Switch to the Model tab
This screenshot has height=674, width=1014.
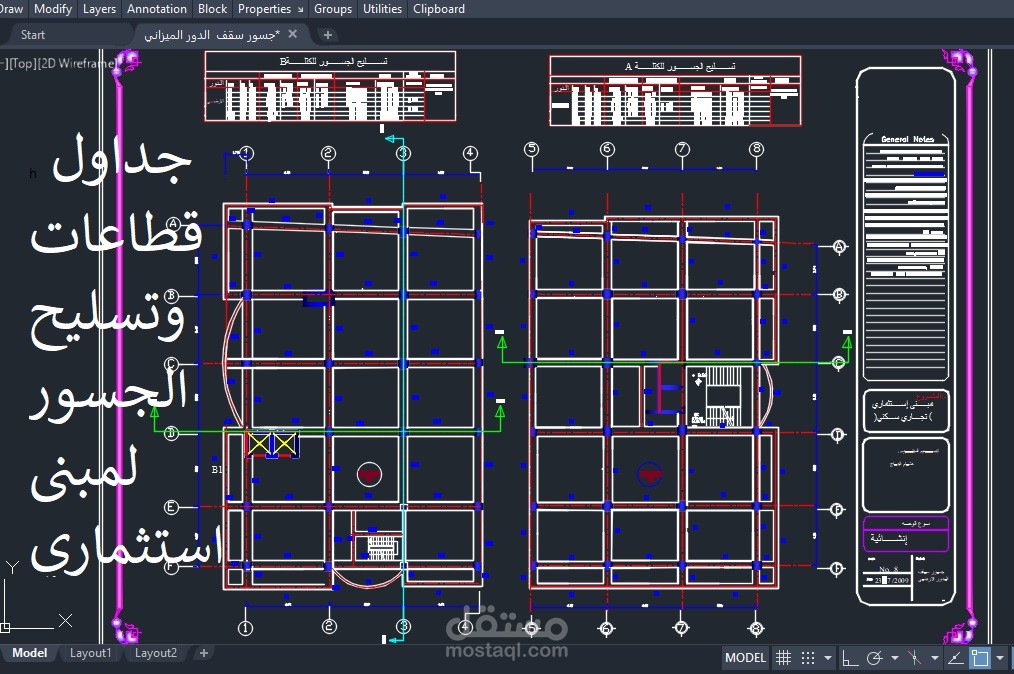click(x=30, y=653)
